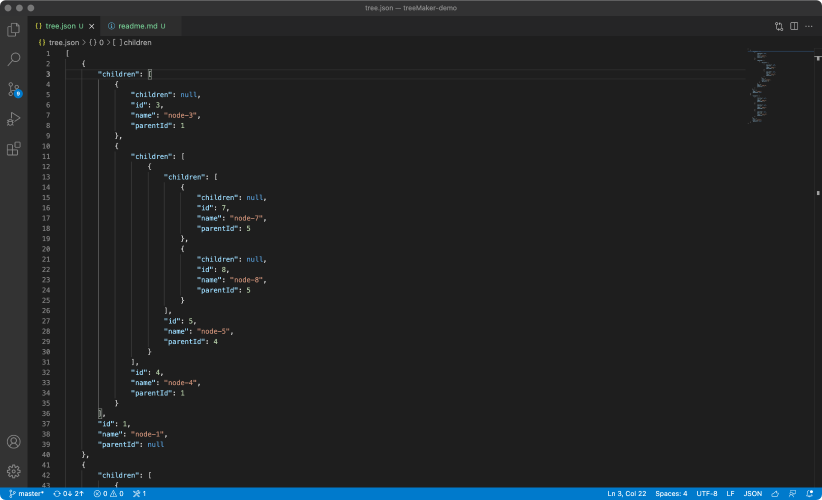Click the Synchronize Changes status item
This screenshot has height=500, width=822.
coord(69,493)
